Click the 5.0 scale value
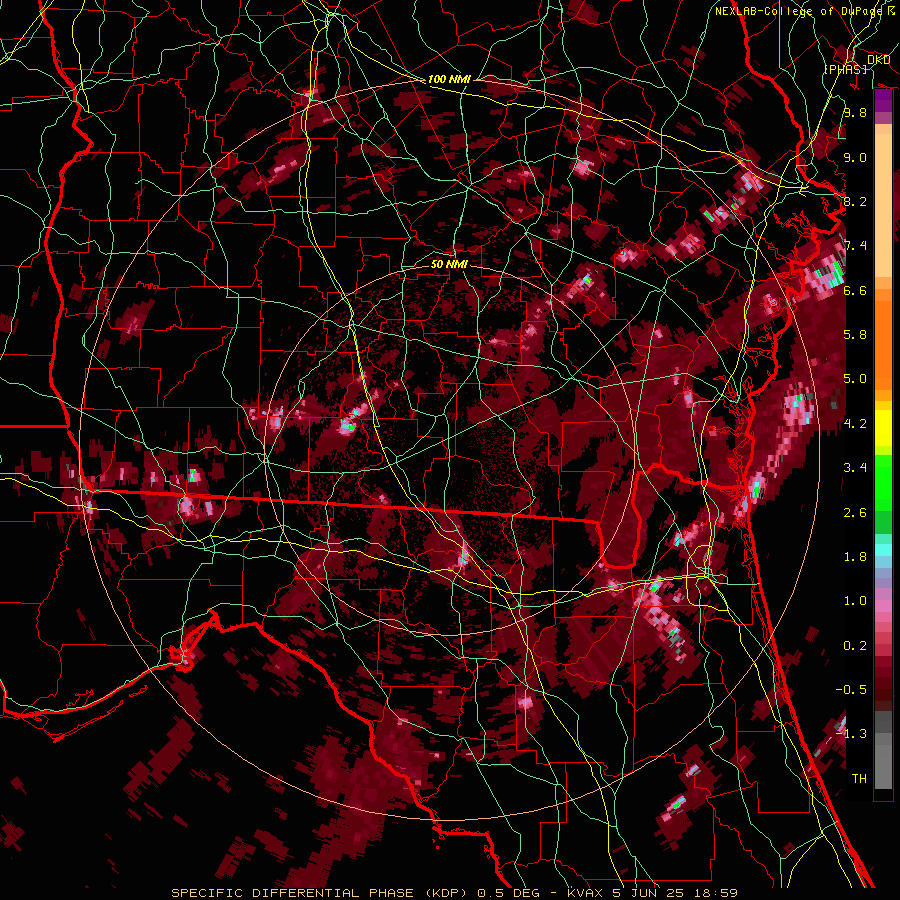This screenshot has width=900, height=900. [x=855, y=379]
